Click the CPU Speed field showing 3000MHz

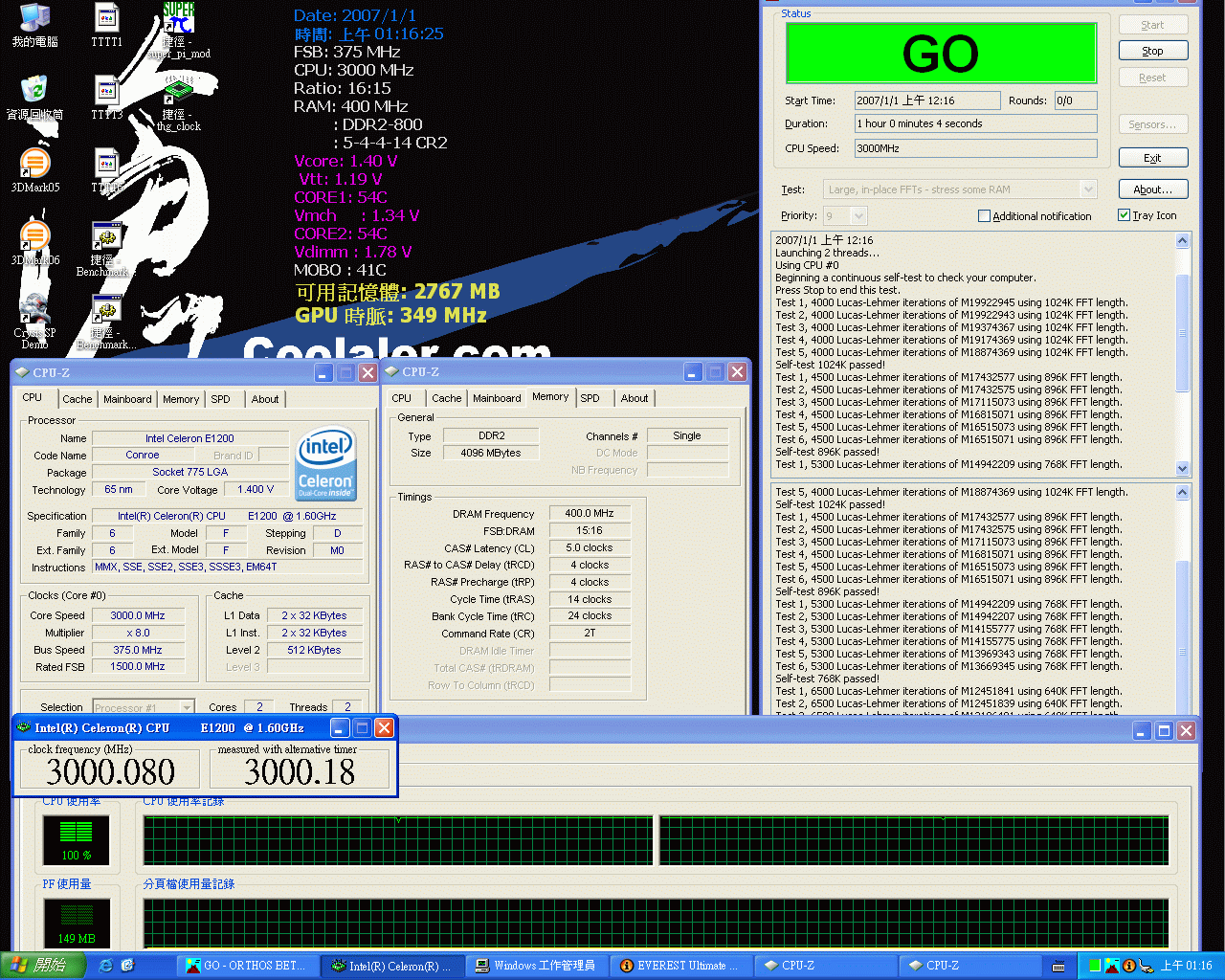tap(976, 148)
